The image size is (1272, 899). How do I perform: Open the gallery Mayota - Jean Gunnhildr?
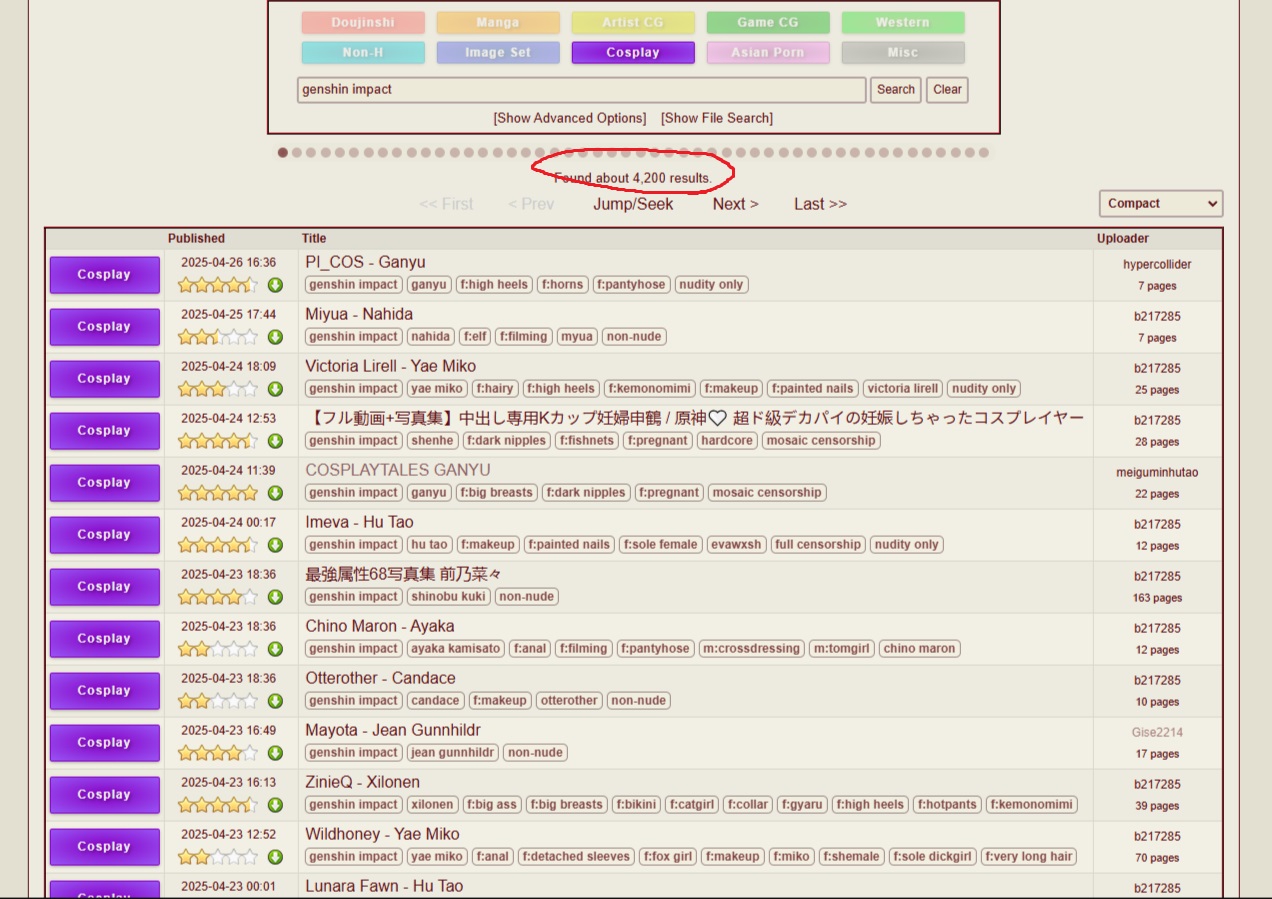tap(393, 730)
